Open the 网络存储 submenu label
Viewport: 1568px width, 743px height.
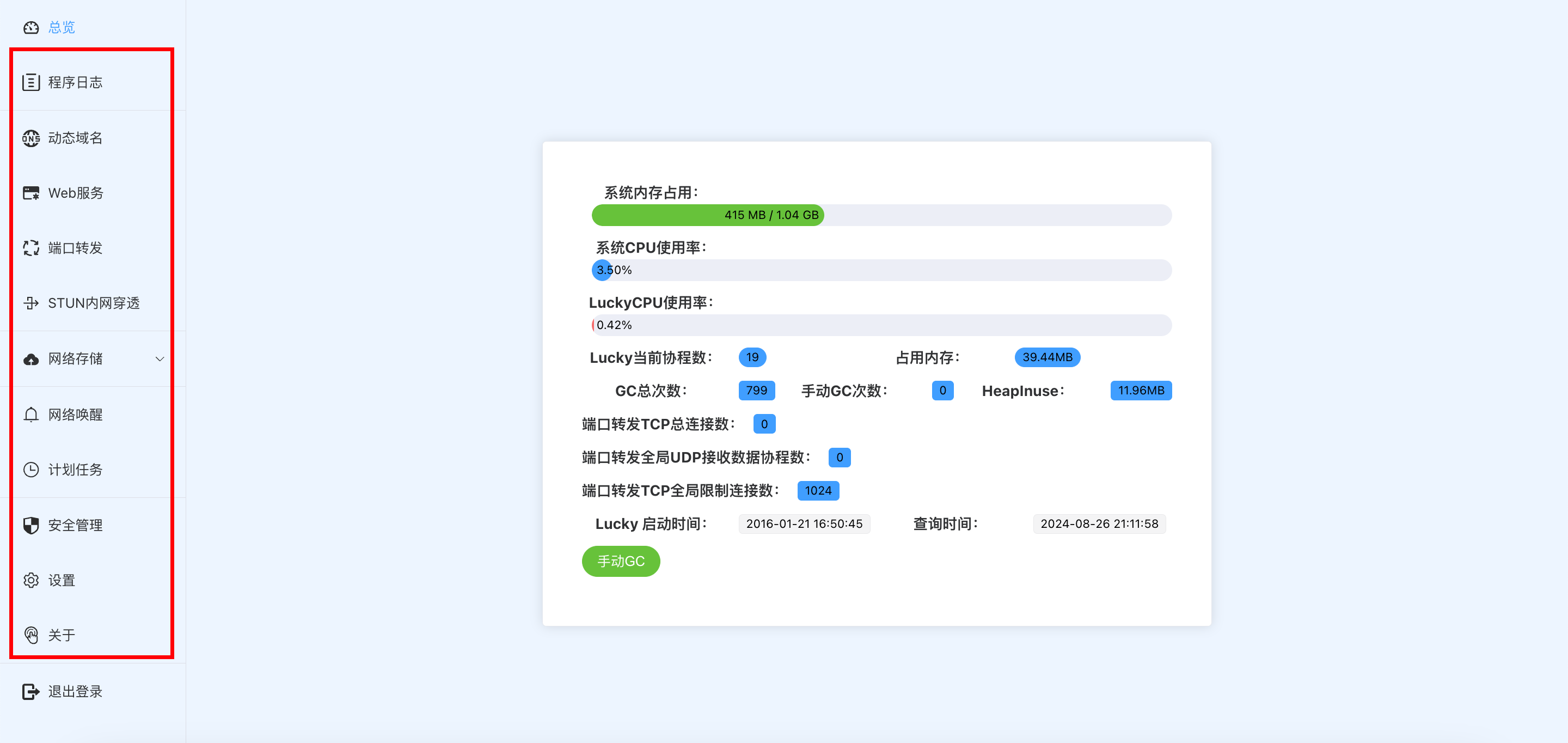coord(76,359)
